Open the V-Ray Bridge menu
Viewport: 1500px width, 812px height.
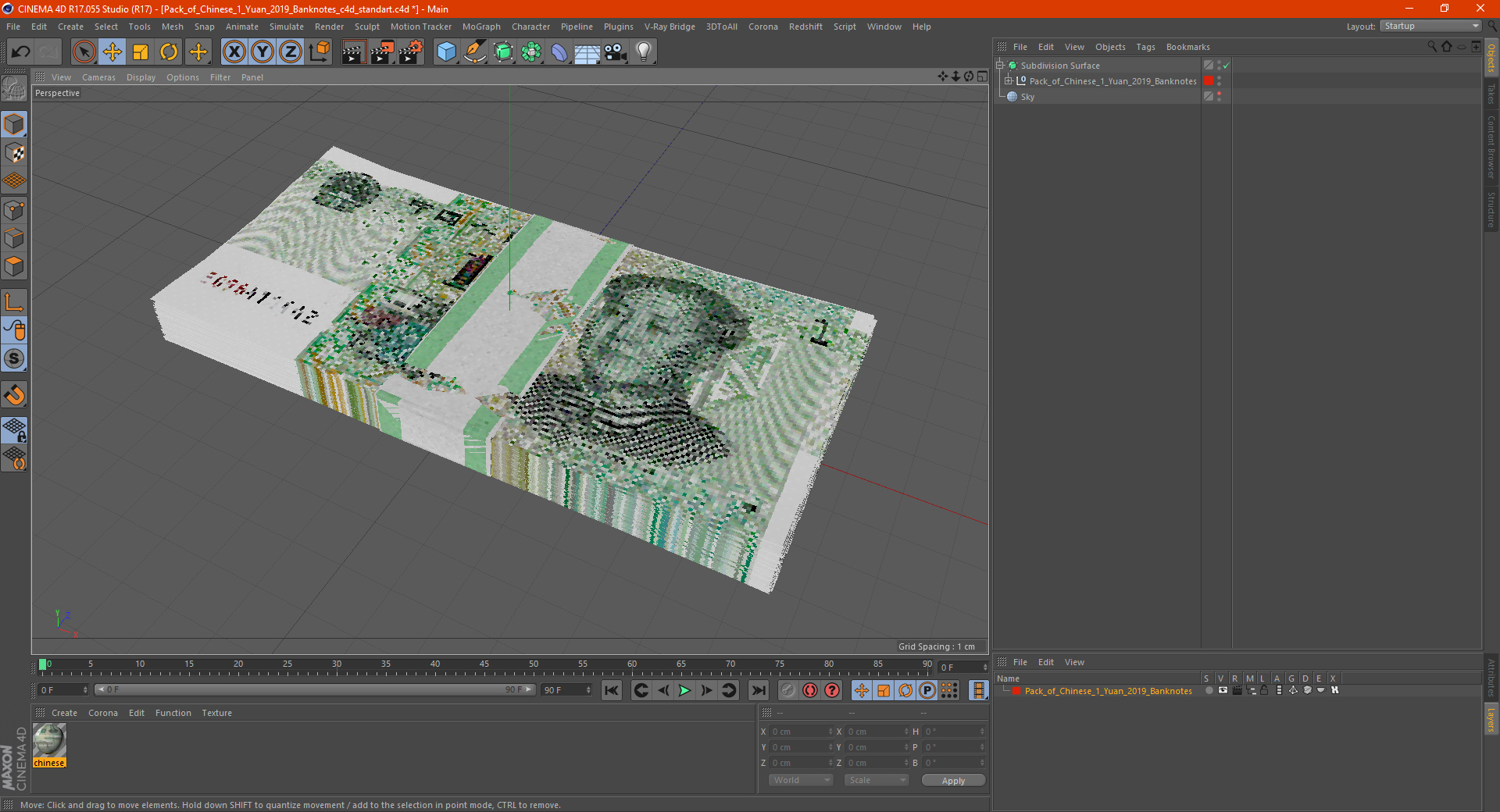pyautogui.click(x=670, y=27)
